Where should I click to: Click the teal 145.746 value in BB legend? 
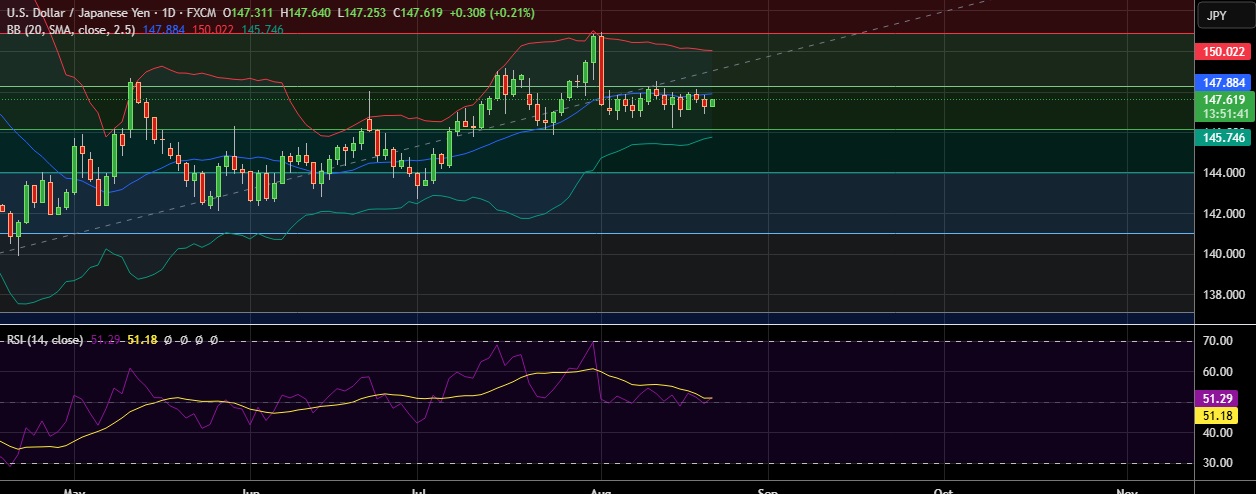[262, 30]
